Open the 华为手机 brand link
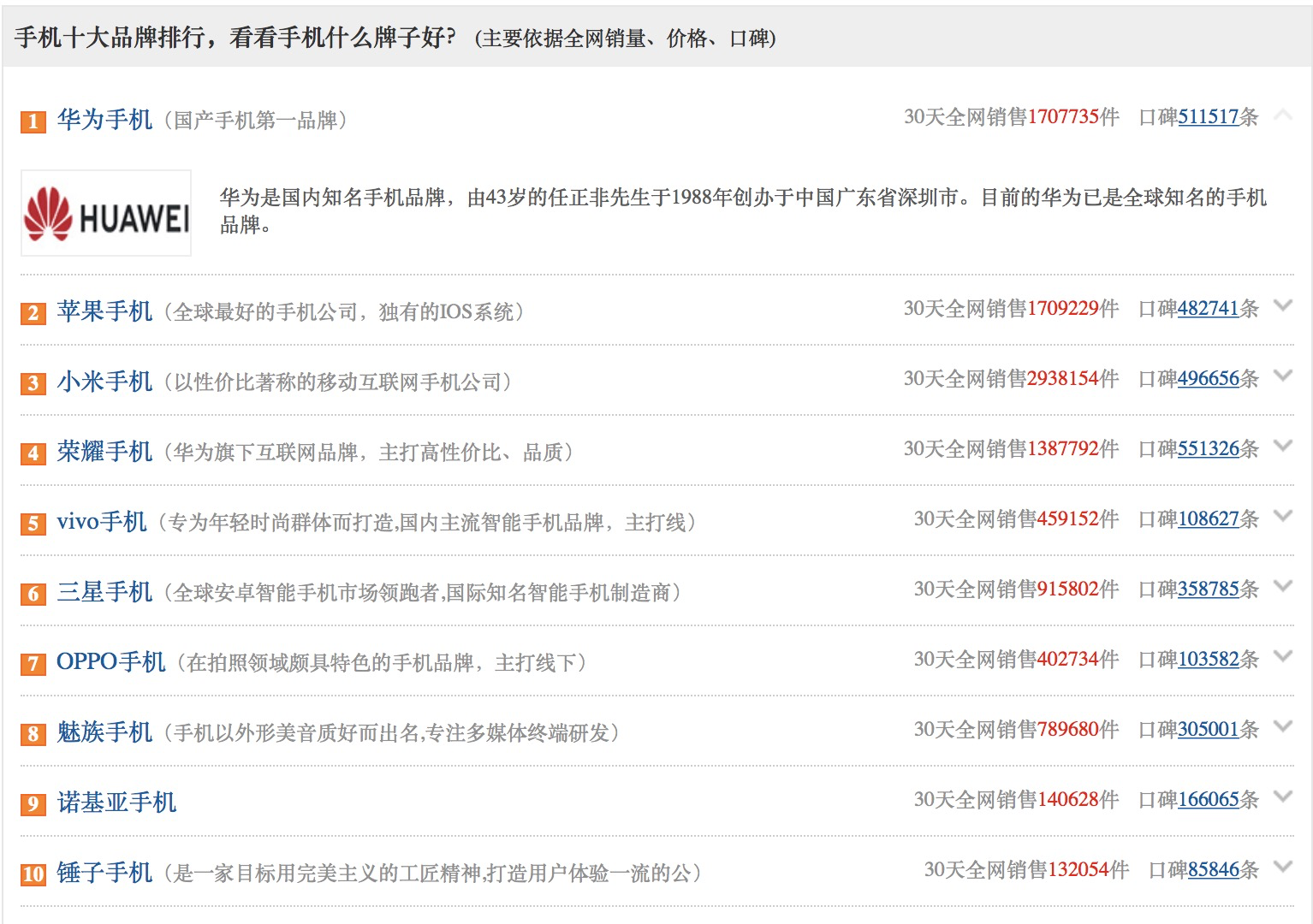 (x=104, y=120)
